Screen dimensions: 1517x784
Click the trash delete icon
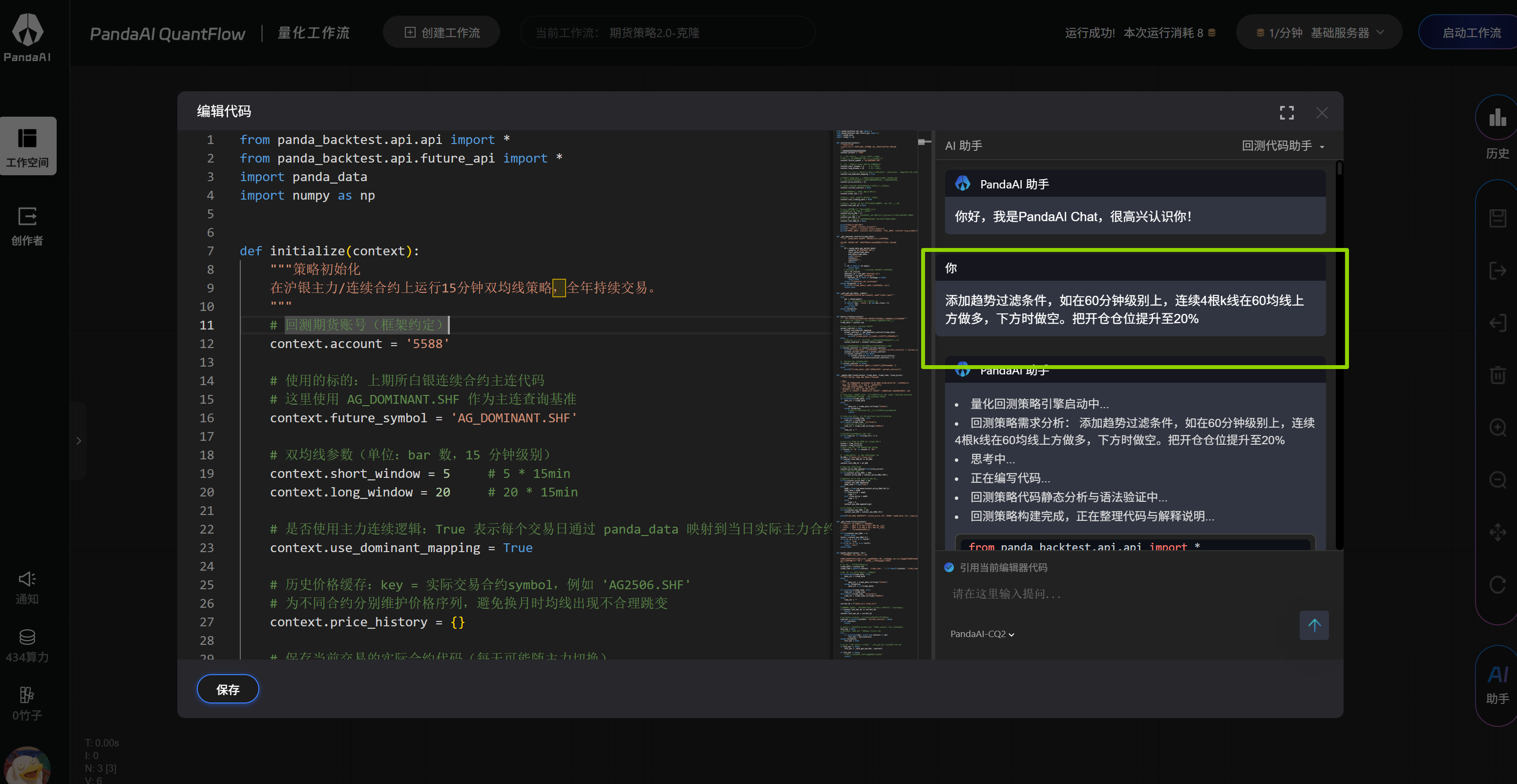(x=1497, y=375)
